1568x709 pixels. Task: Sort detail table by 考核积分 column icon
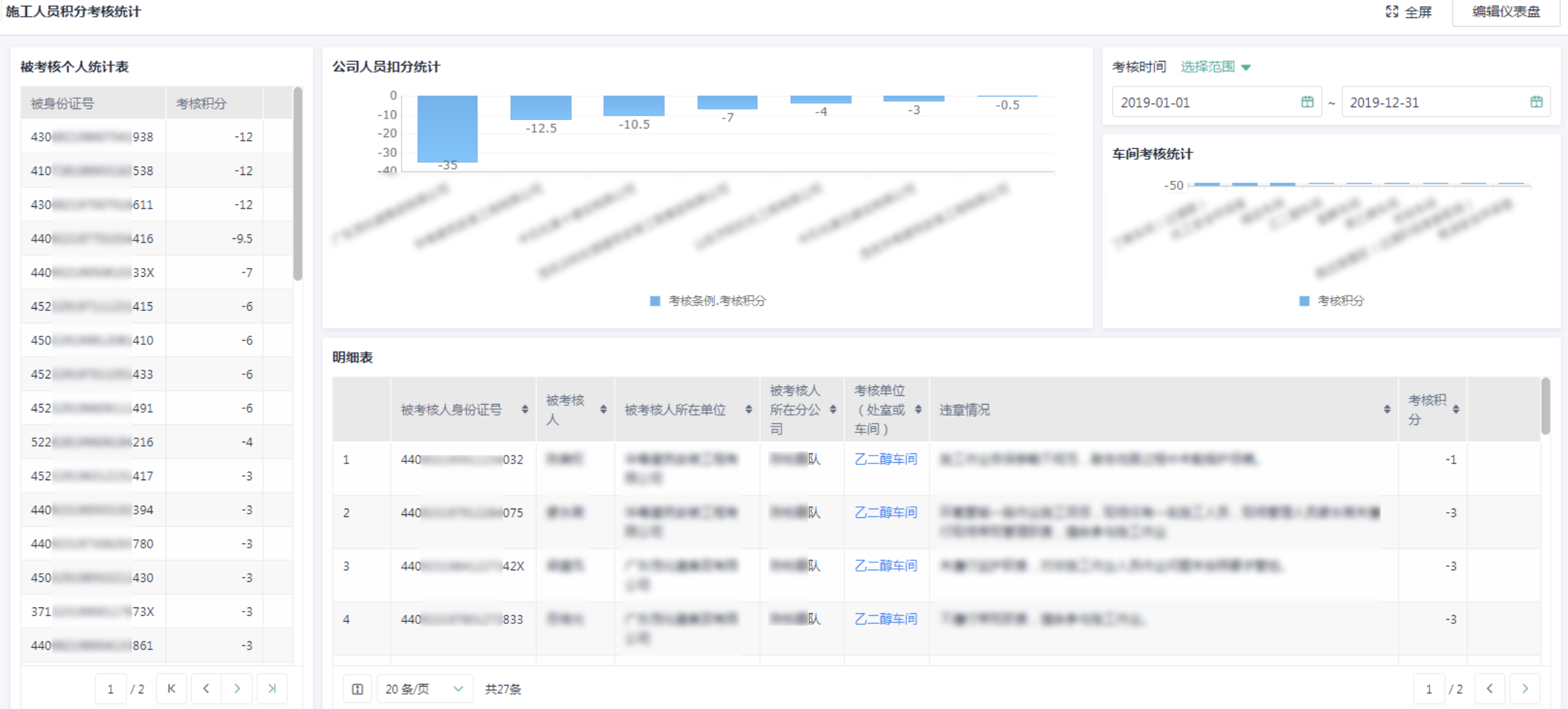pos(1456,410)
